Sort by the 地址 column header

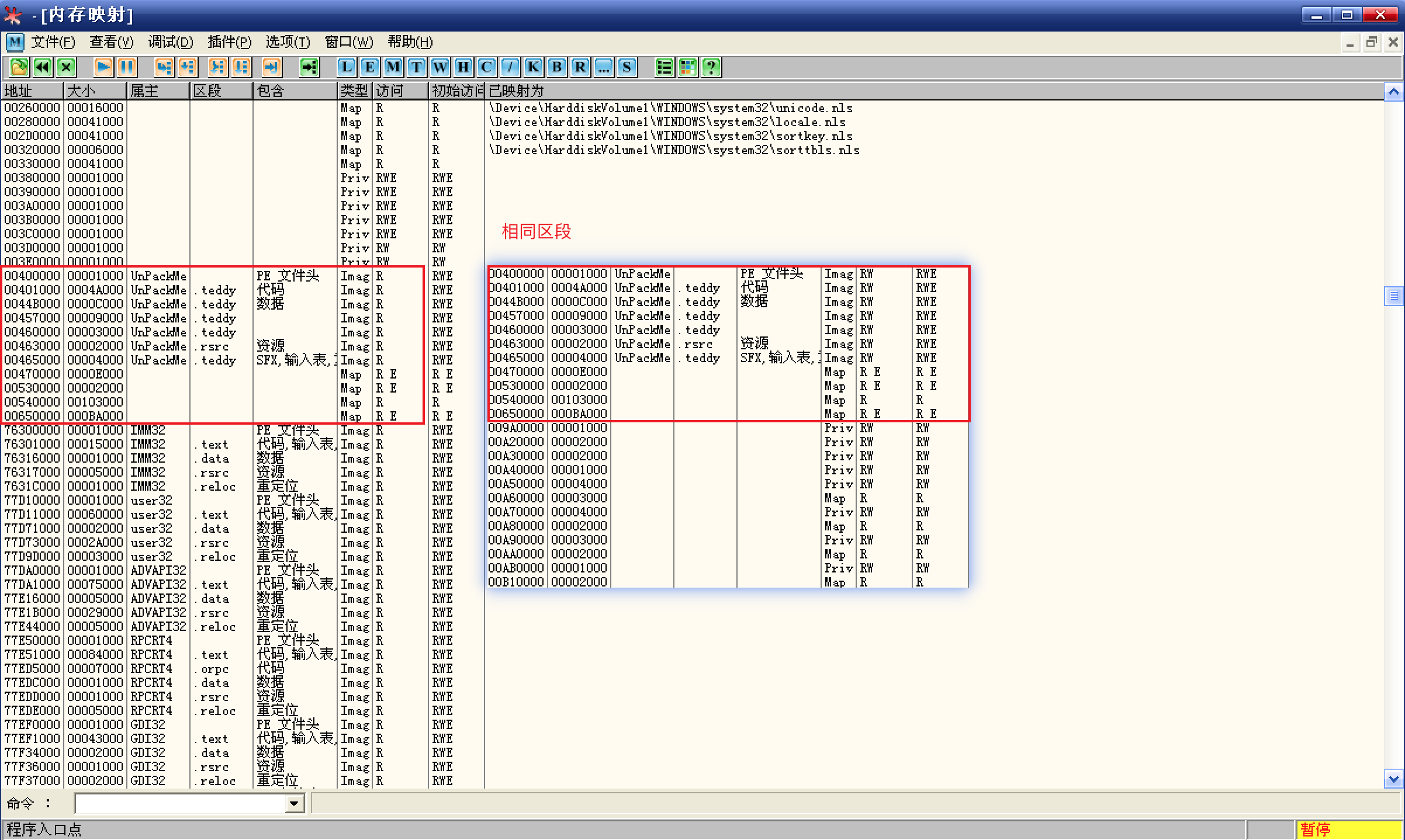[32, 91]
